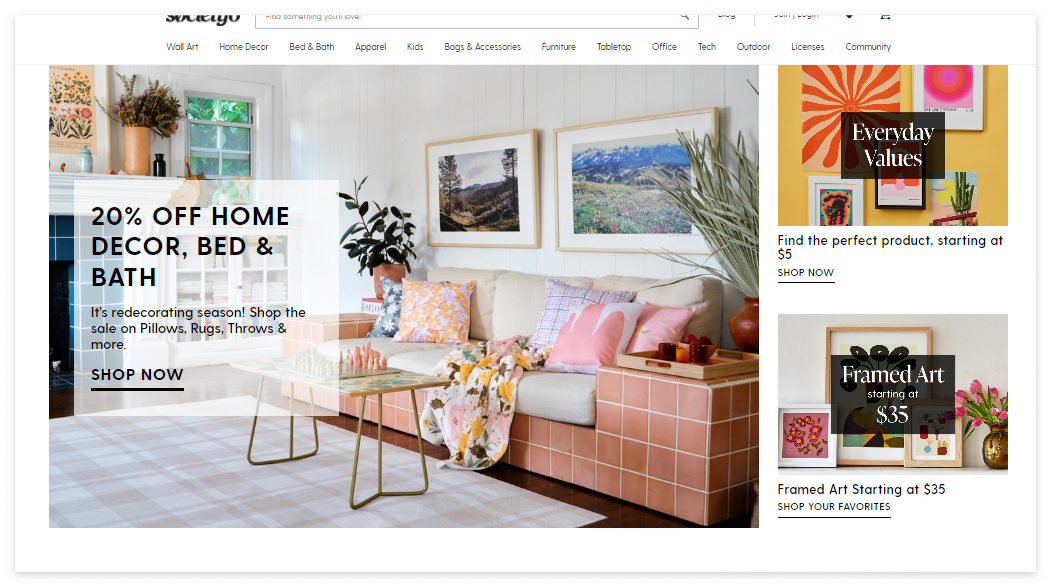Click the 'It's redecorating season!' sale description

pos(198,328)
